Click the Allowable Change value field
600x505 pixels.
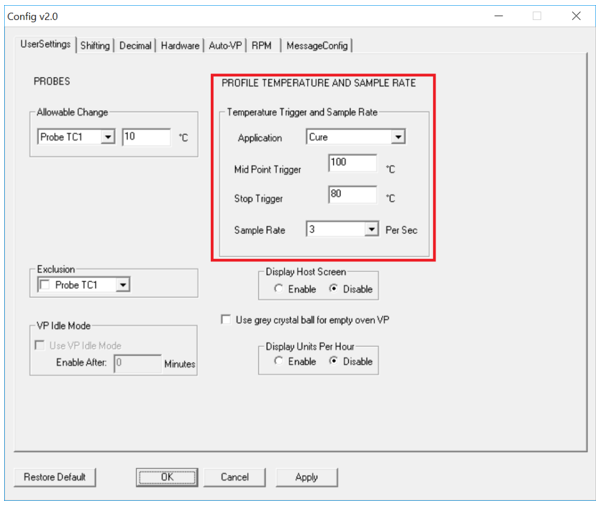click(146, 137)
